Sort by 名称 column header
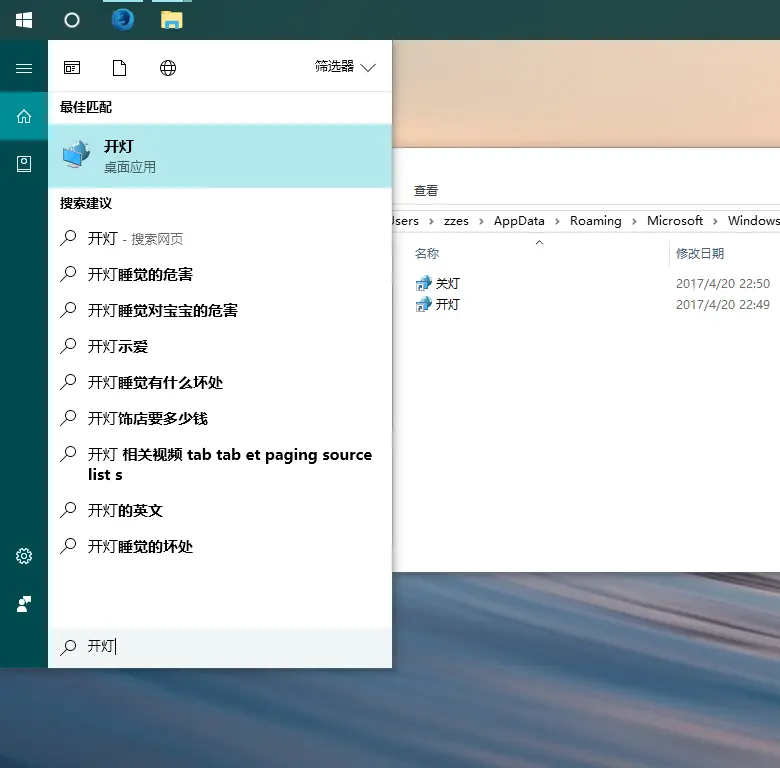 coord(427,254)
